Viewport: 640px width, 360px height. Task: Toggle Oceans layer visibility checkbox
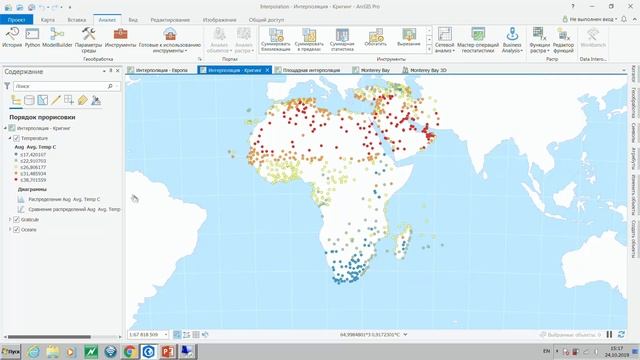click(16, 230)
